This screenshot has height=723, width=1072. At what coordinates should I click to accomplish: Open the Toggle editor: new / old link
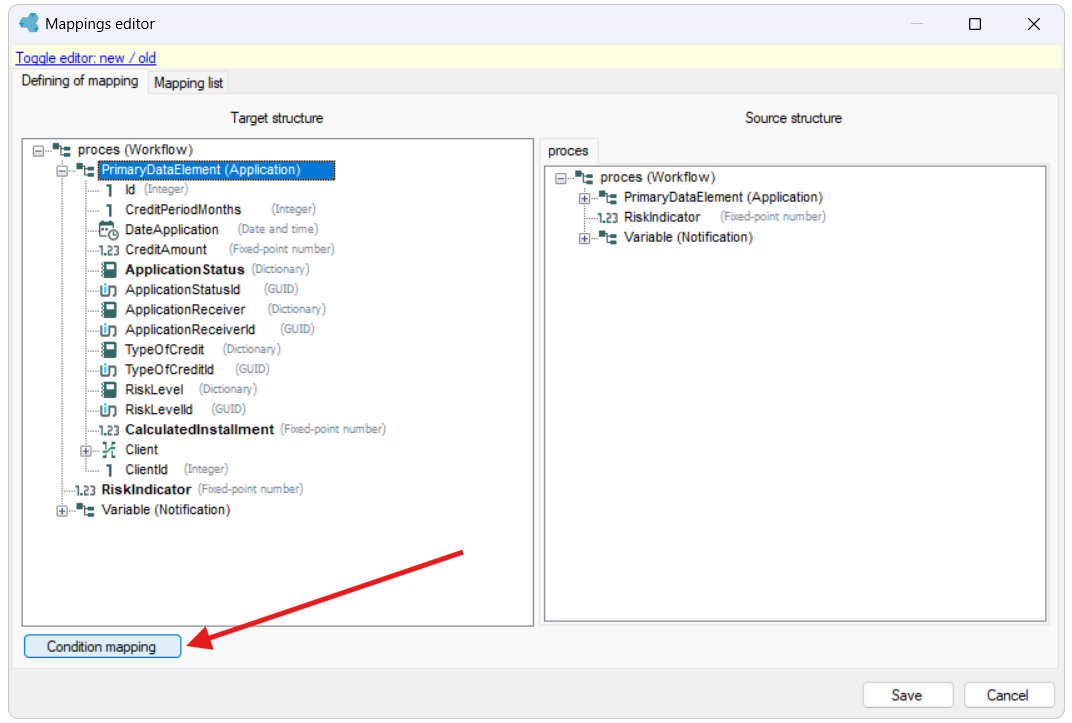point(86,58)
